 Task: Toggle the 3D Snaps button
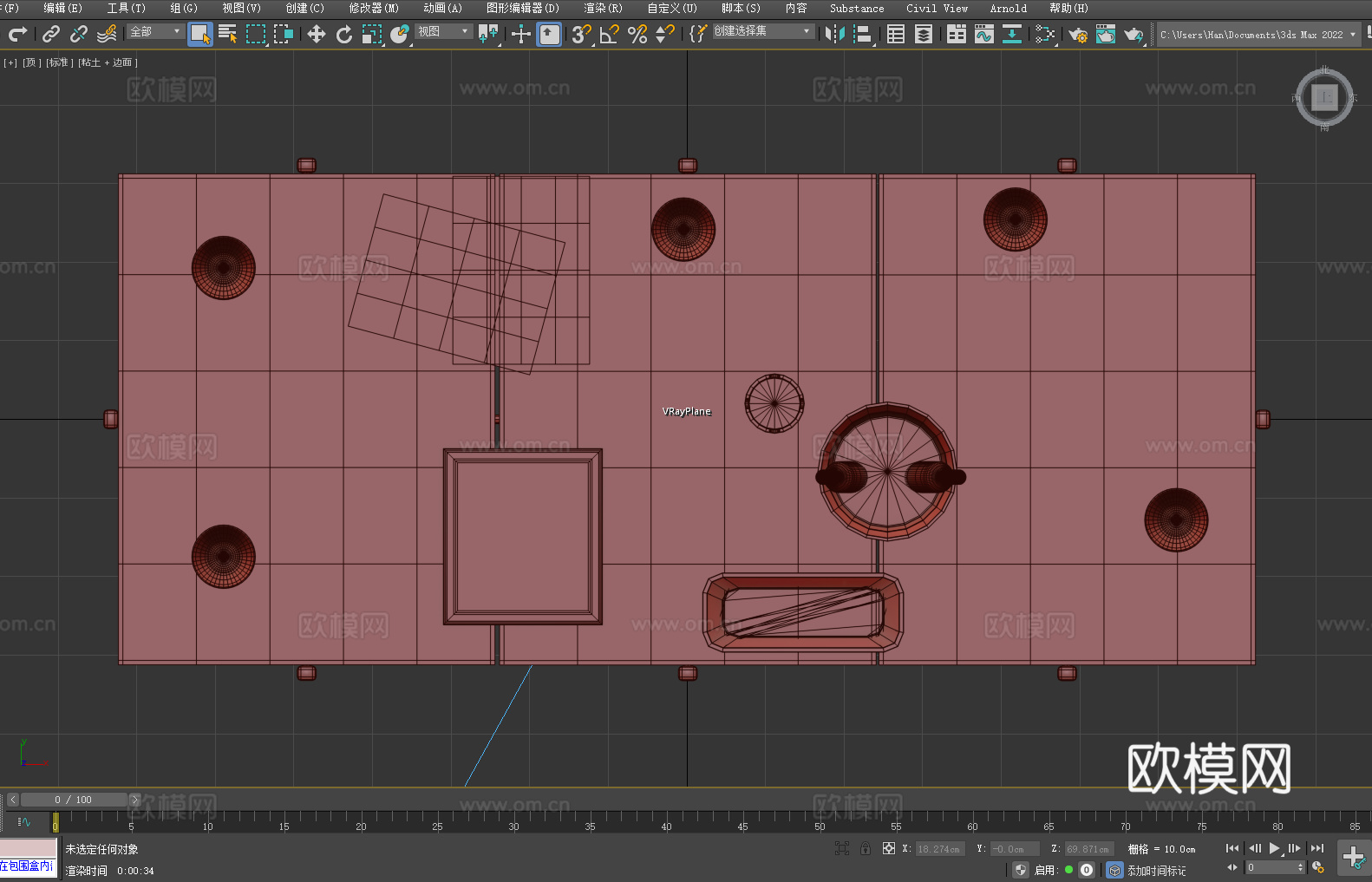(x=582, y=34)
